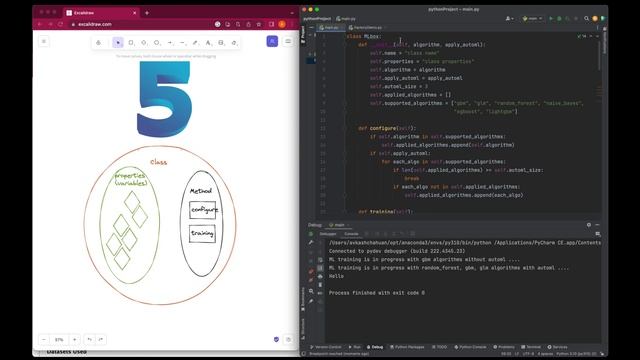The image size is (640, 360).
Task: Open Version Control tool window
Action: coord(326,347)
